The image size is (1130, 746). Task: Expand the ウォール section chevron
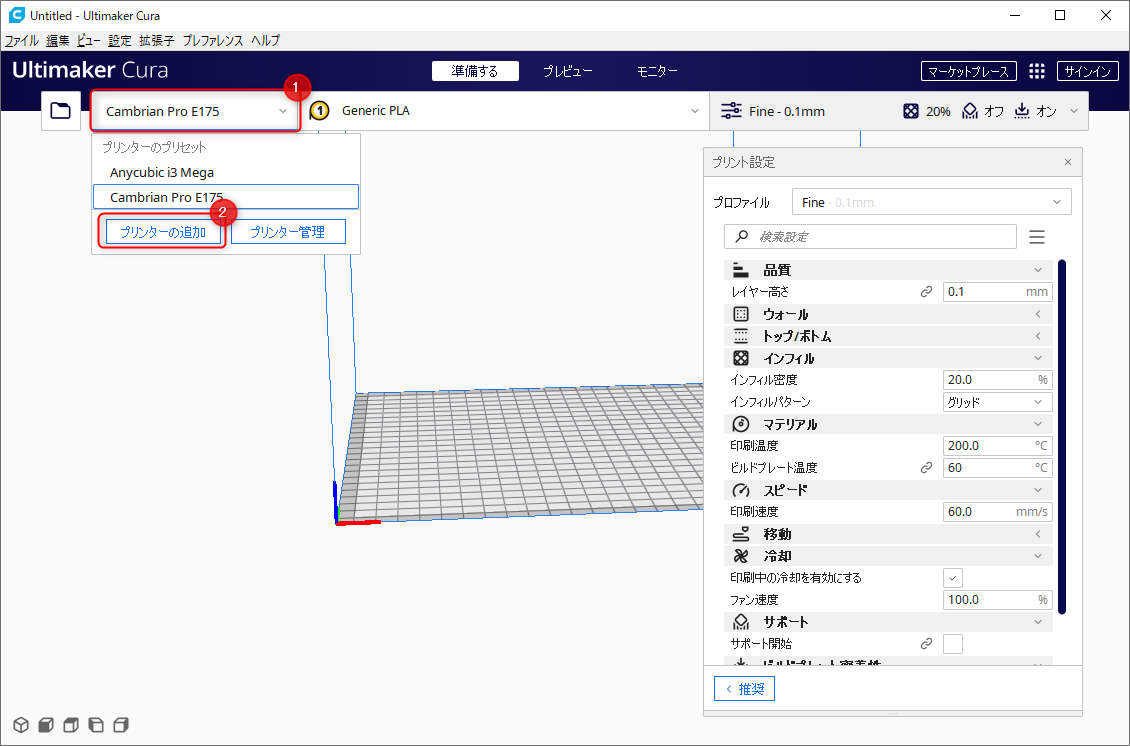click(x=1038, y=314)
